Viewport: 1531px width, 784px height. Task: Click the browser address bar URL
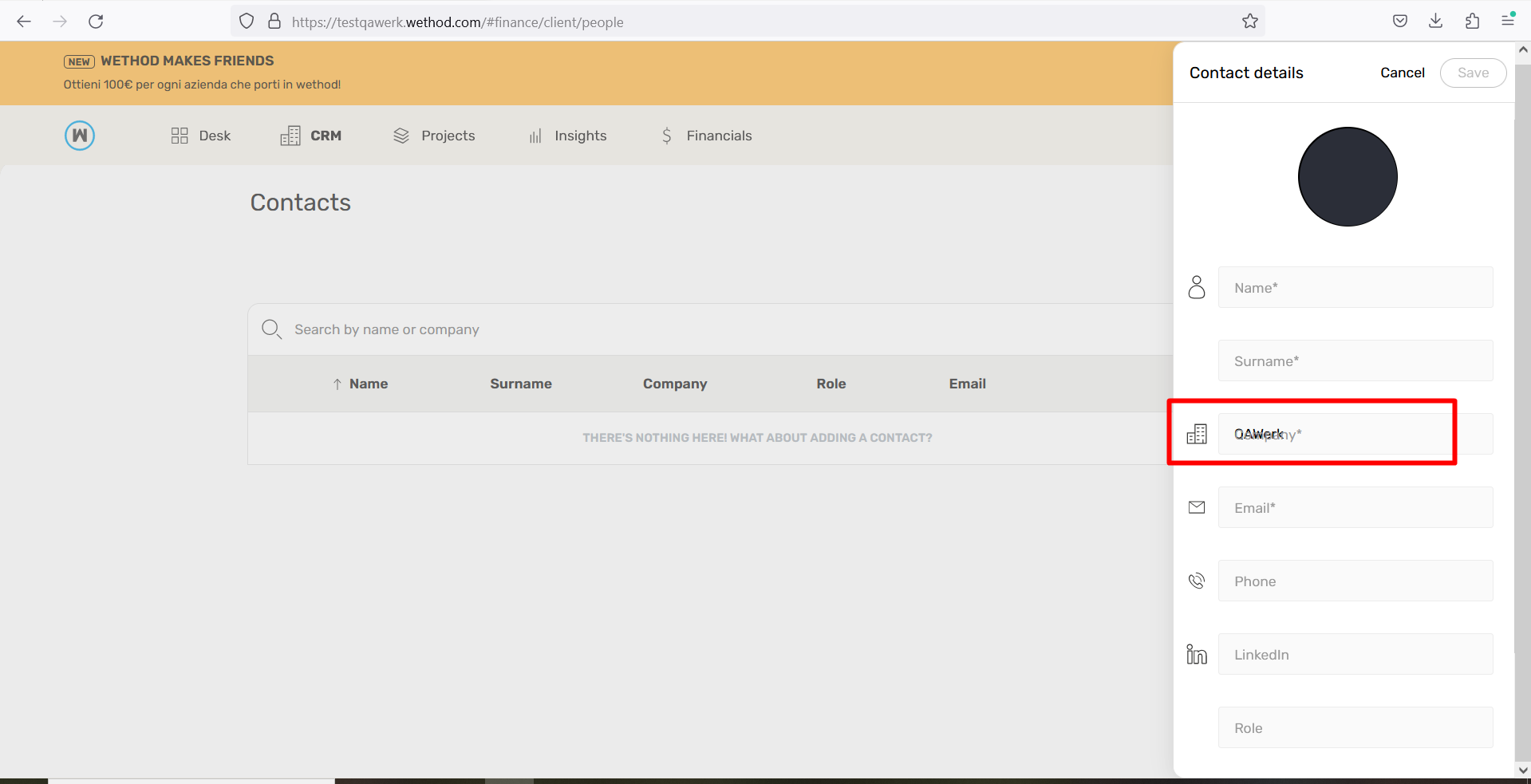pos(458,22)
